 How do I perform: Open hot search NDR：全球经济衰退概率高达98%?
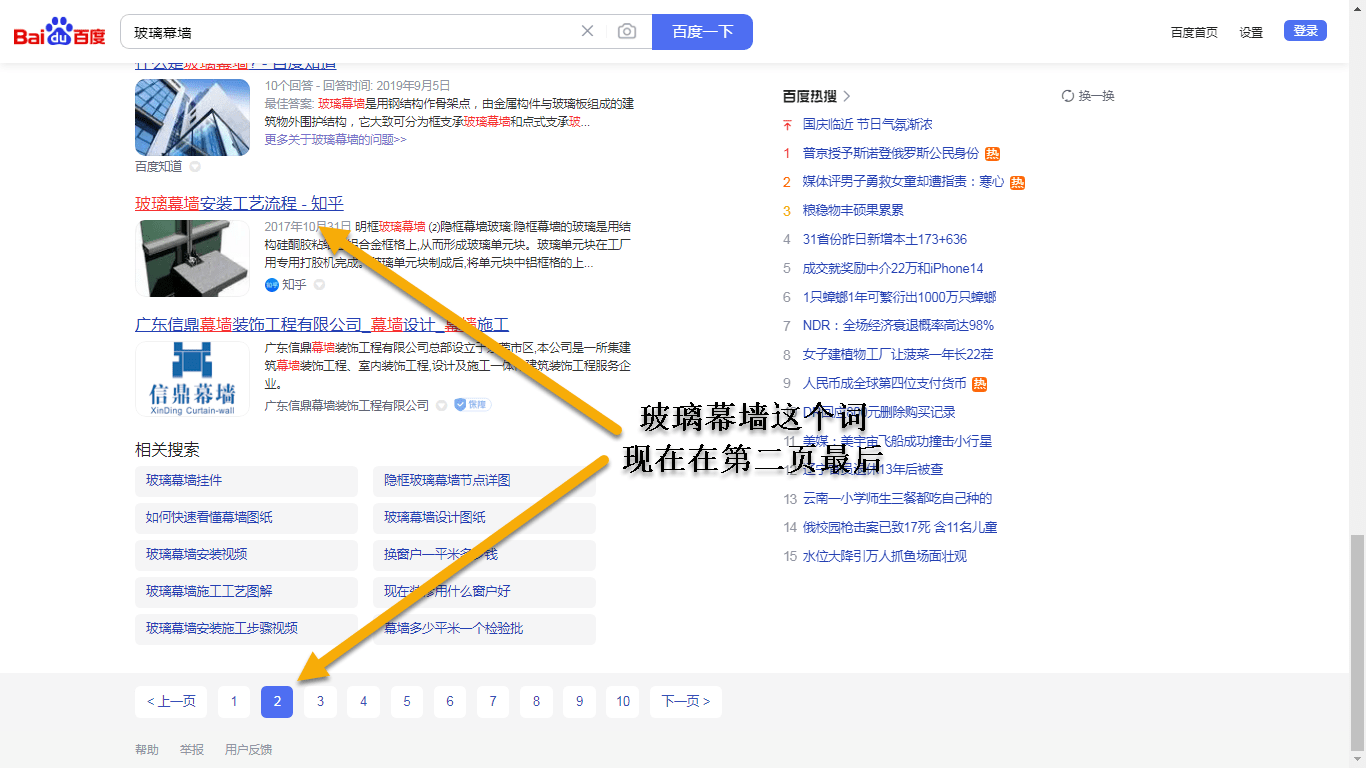898,326
